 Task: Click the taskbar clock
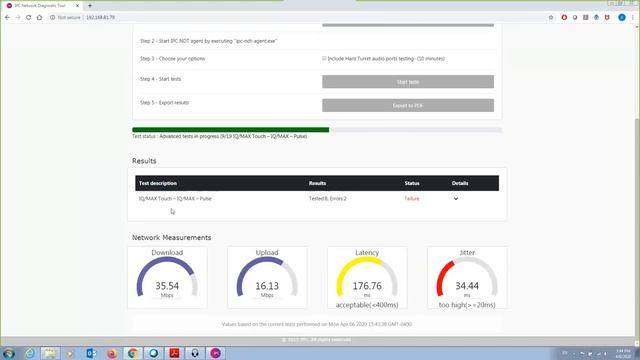(623, 353)
